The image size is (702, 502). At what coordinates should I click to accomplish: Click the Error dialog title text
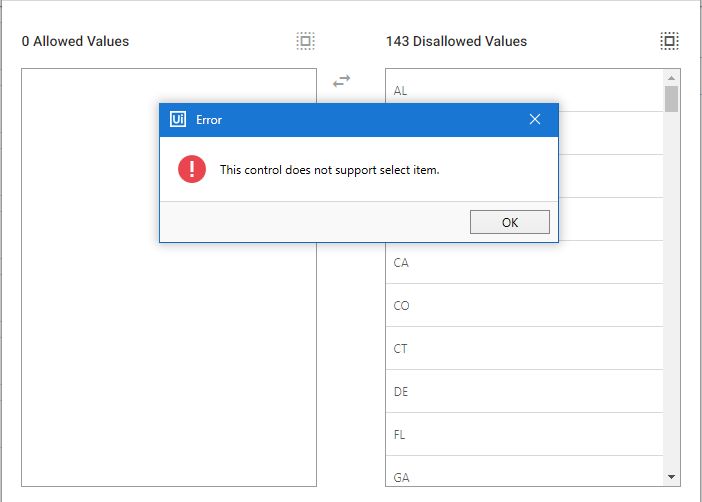click(x=209, y=120)
